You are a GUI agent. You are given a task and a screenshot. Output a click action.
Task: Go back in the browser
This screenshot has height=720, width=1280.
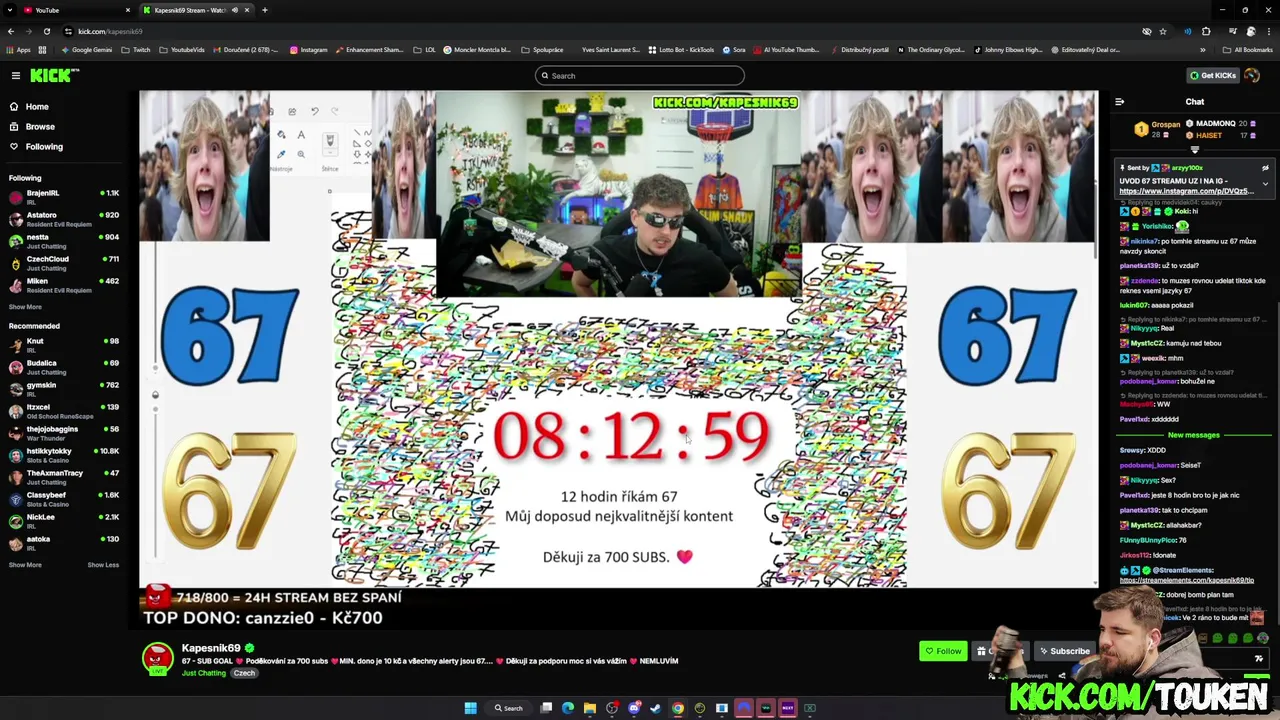(13, 31)
